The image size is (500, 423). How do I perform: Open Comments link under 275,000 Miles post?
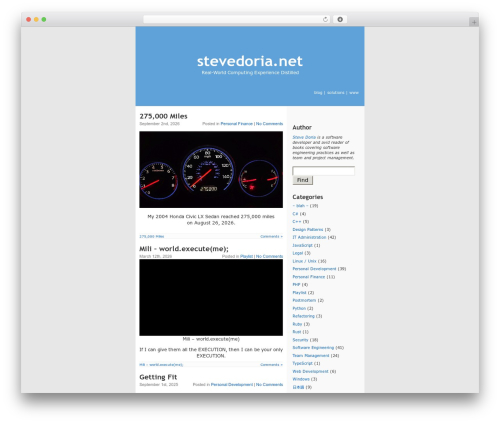pyautogui.click(x=271, y=237)
